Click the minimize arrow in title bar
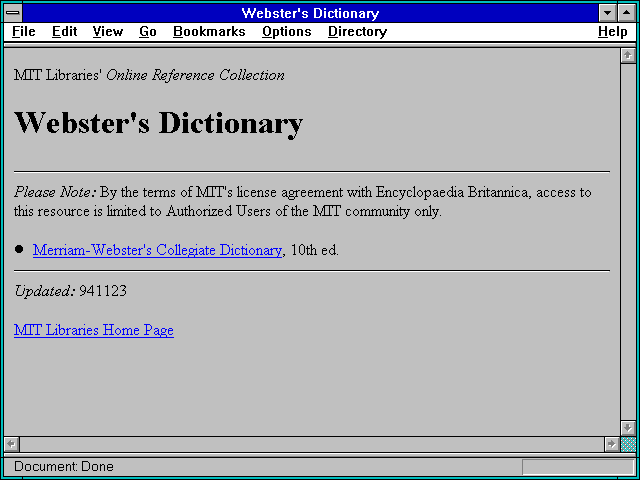640x480 pixels. [607, 13]
